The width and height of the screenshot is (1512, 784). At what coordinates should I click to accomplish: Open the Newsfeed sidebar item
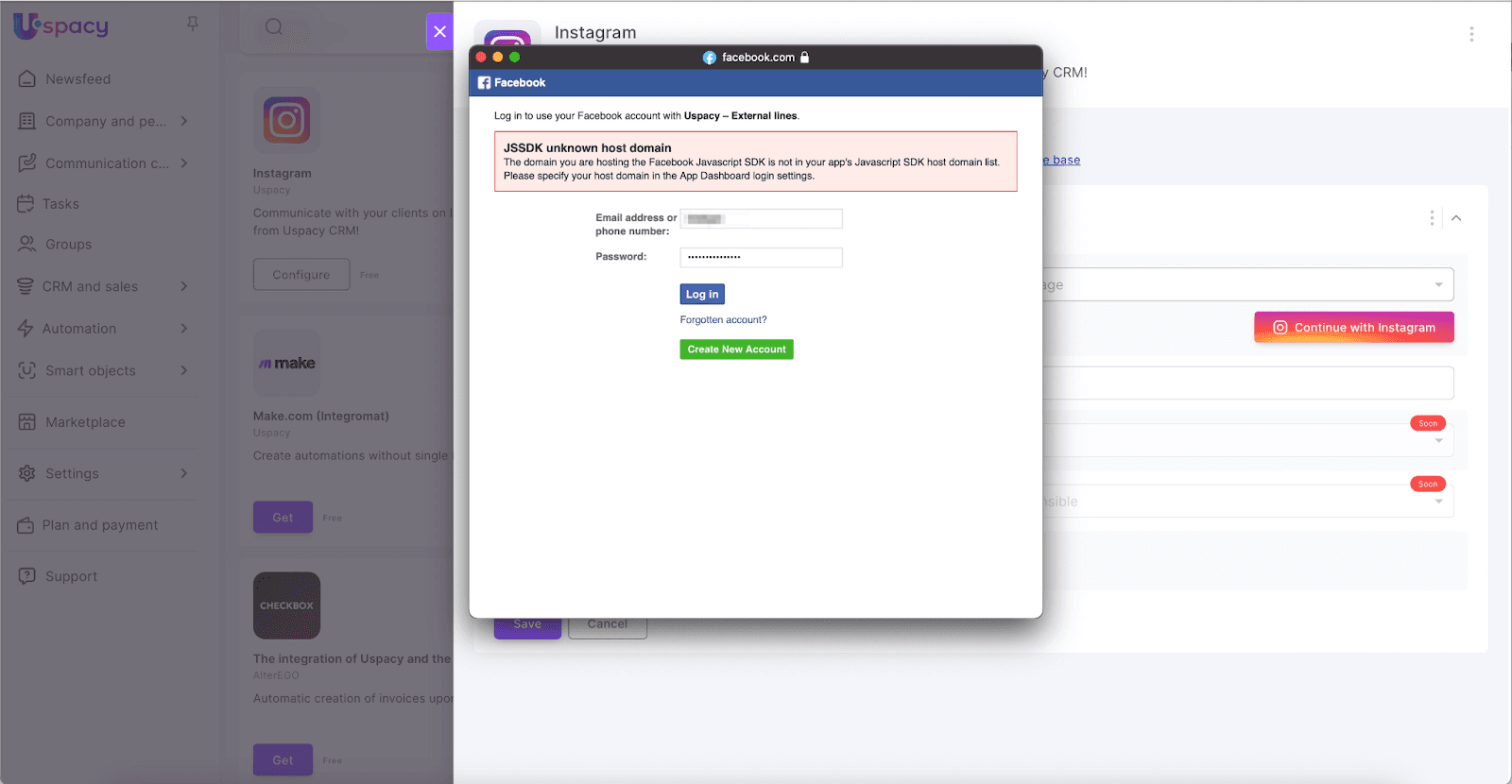pyautogui.click(x=77, y=79)
